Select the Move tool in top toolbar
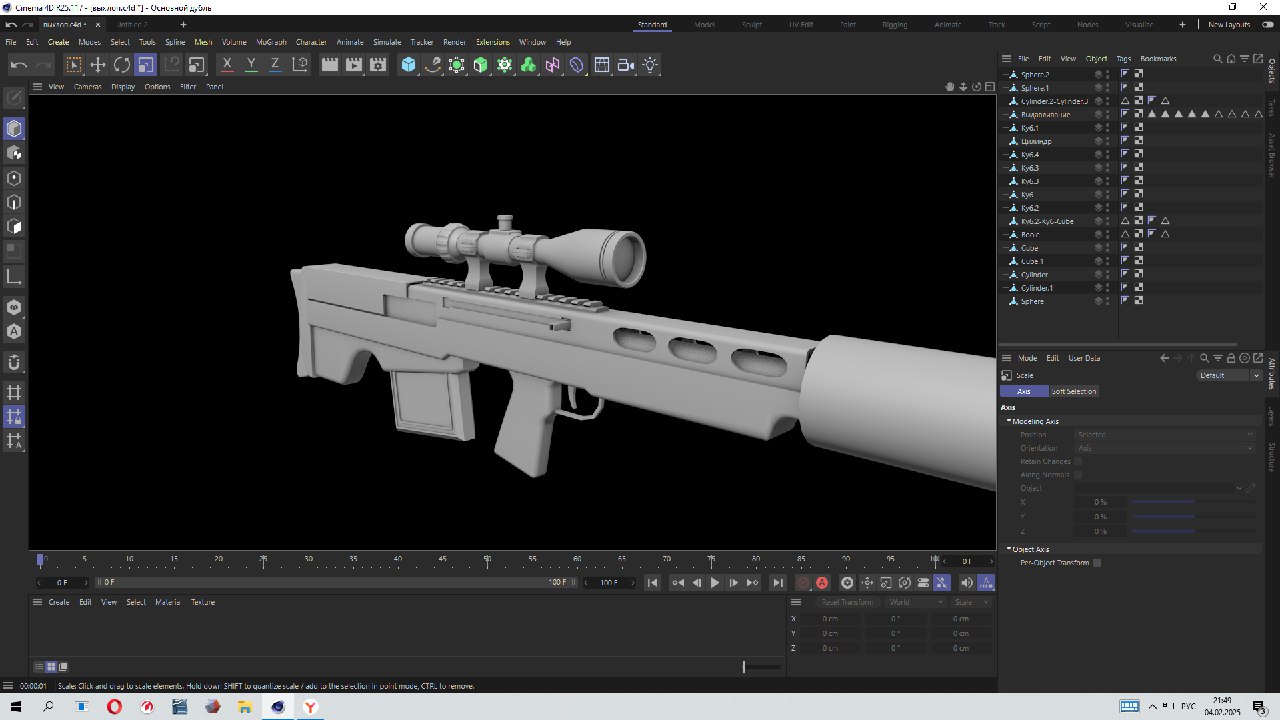1280x720 pixels. 98,65
